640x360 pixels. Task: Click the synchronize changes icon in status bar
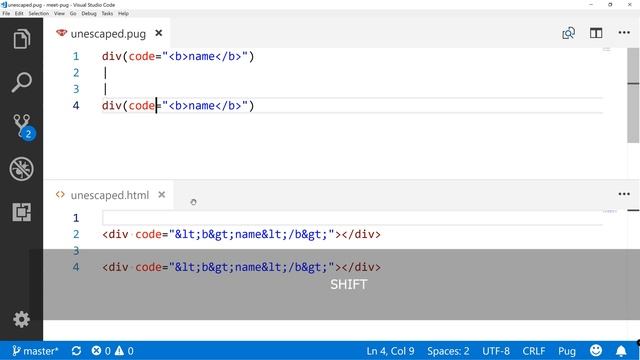click(76, 351)
